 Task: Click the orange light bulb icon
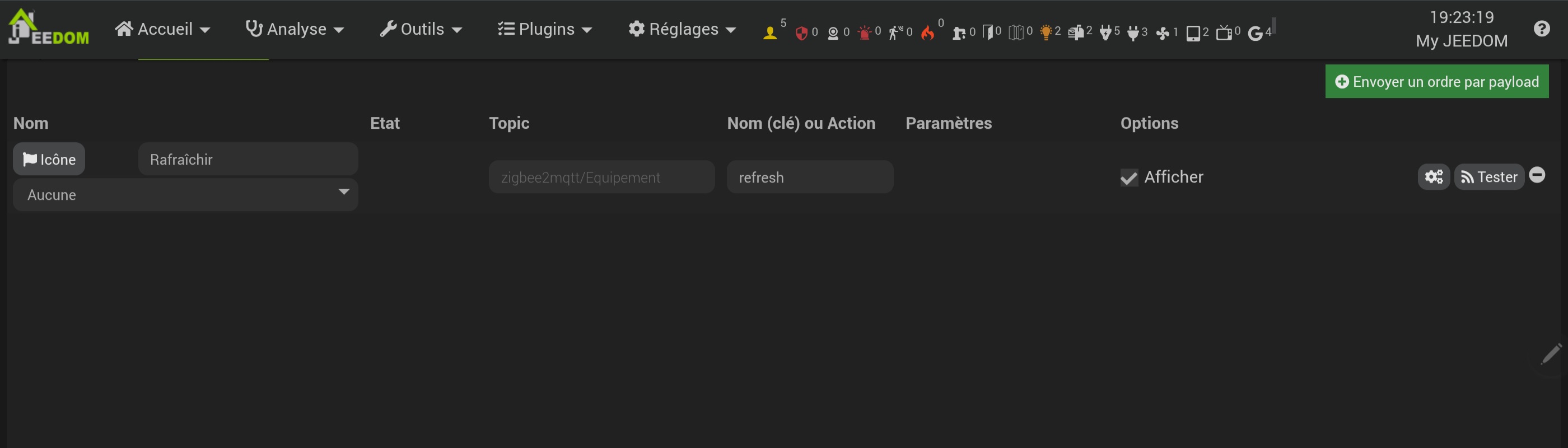(x=1046, y=33)
